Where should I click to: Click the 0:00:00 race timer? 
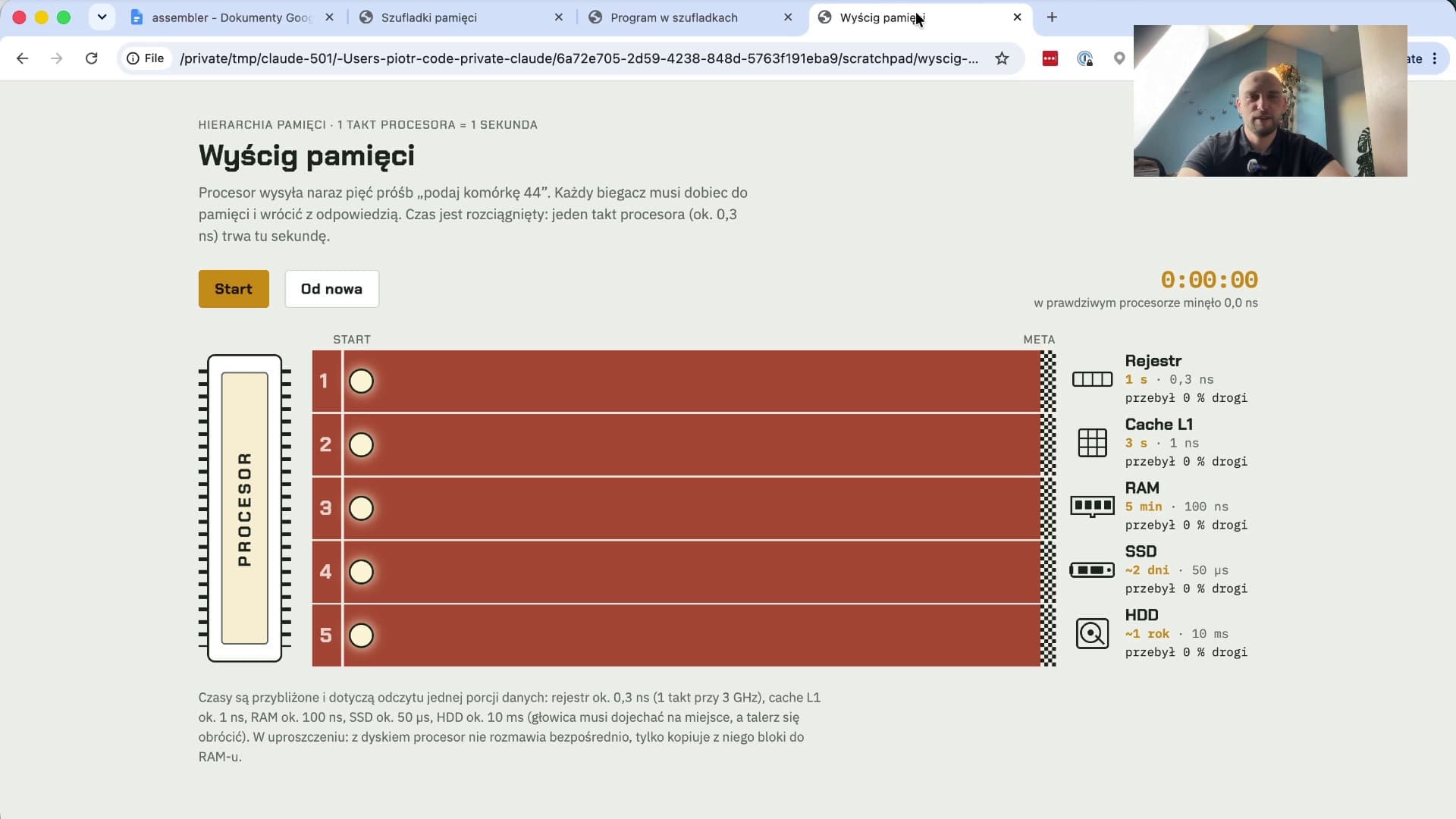coord(1209,280)
